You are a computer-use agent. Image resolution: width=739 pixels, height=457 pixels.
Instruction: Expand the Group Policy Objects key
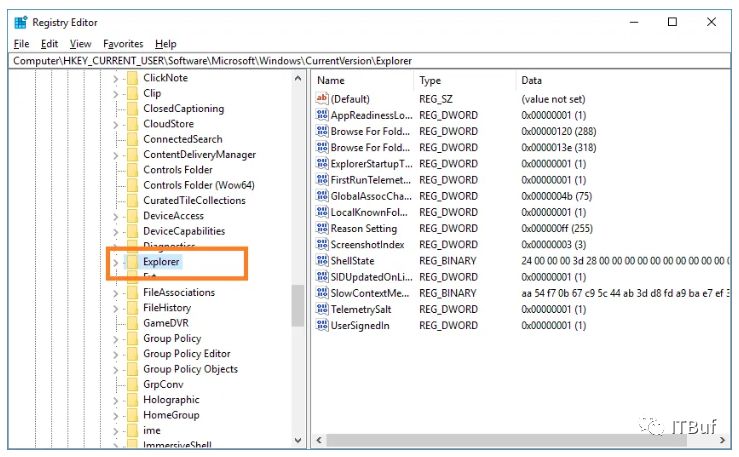point(115,370)
